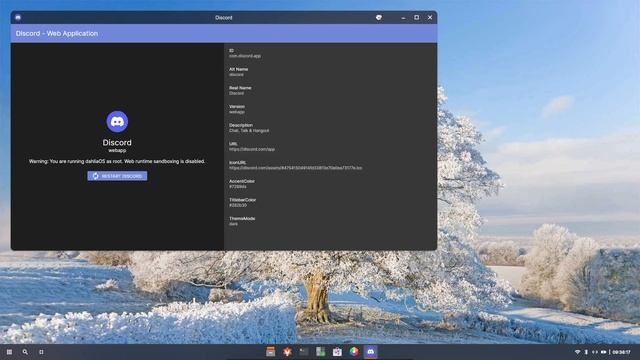
Task: Open the app launcher grid on taskbar
Action: [9, 352]
